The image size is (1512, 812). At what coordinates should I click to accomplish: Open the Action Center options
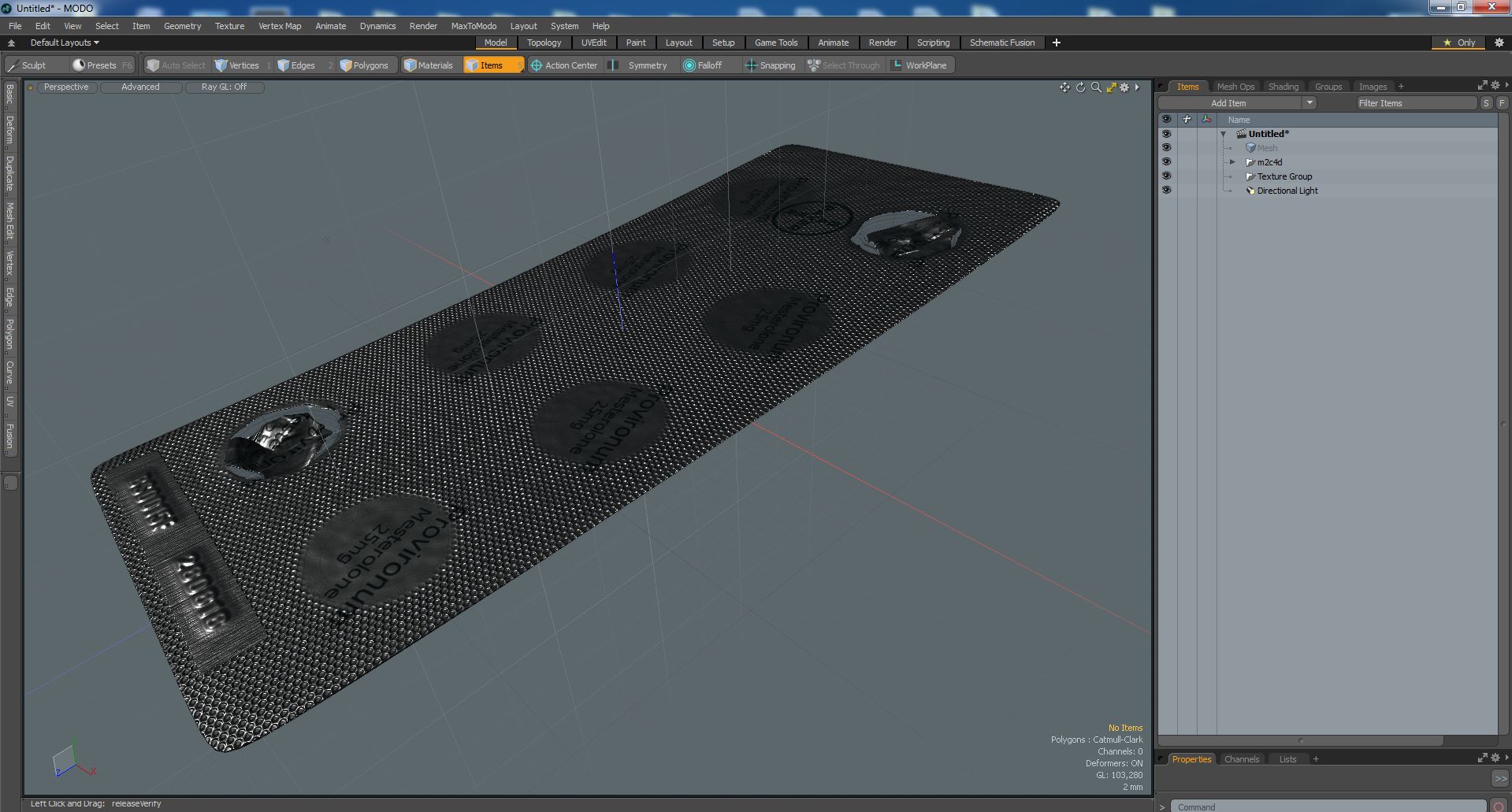566,65
